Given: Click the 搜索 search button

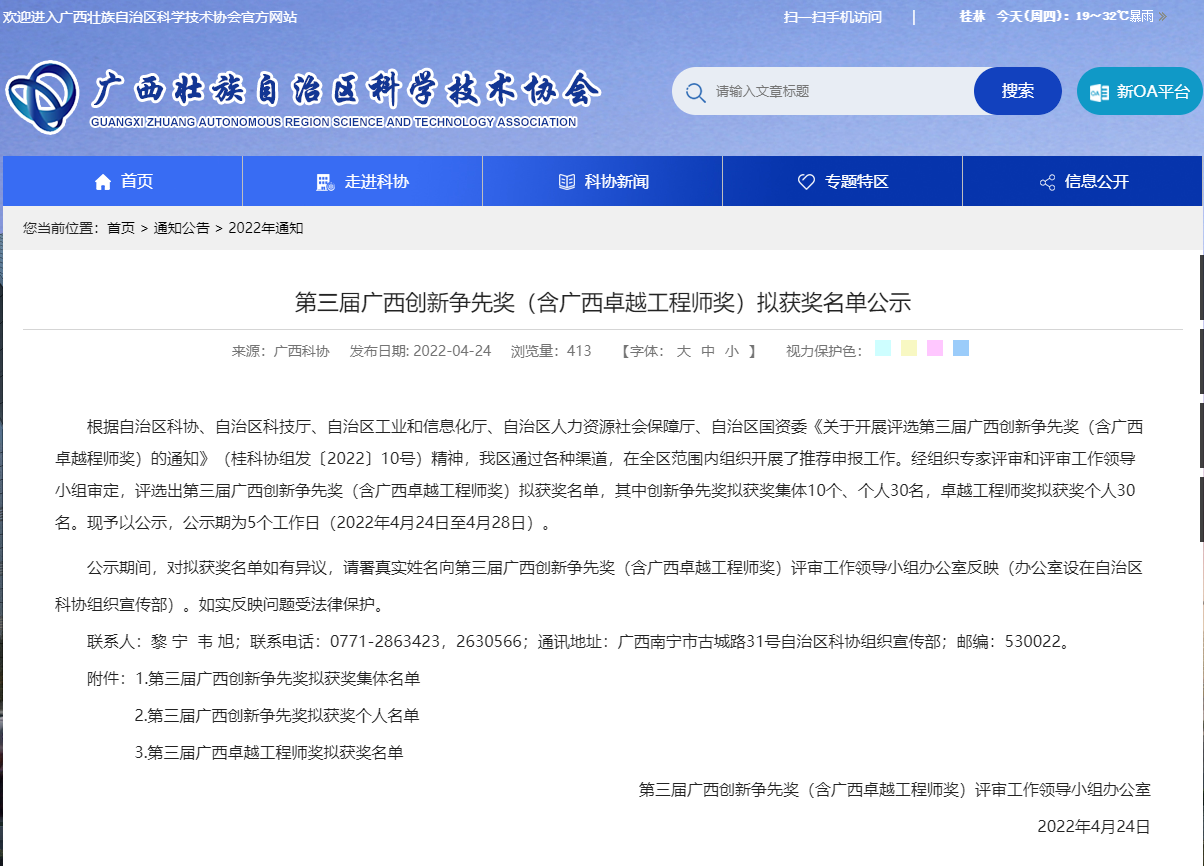Looking at the screenshot, I should pyautogui.click(x=1018, y=91).
